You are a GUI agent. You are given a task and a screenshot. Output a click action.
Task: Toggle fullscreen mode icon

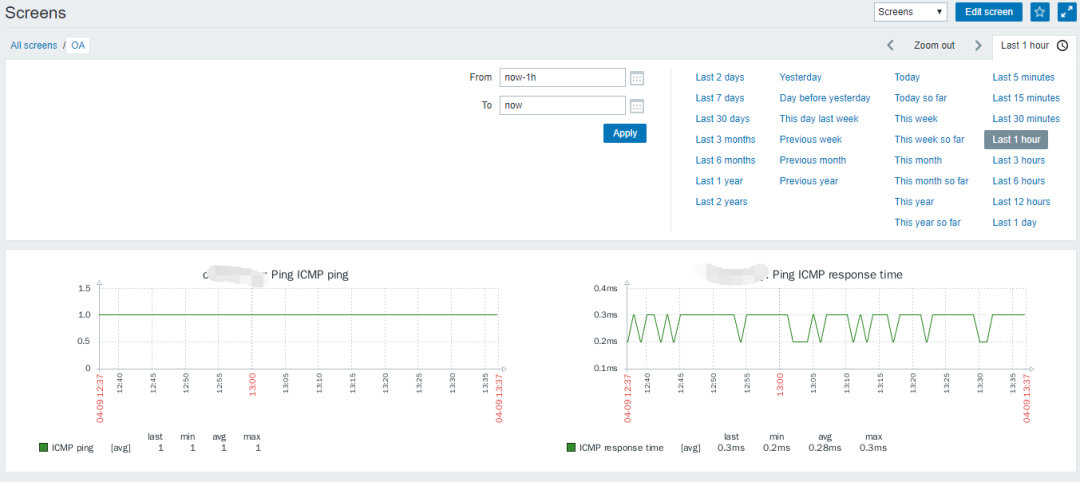point(1066,12)
